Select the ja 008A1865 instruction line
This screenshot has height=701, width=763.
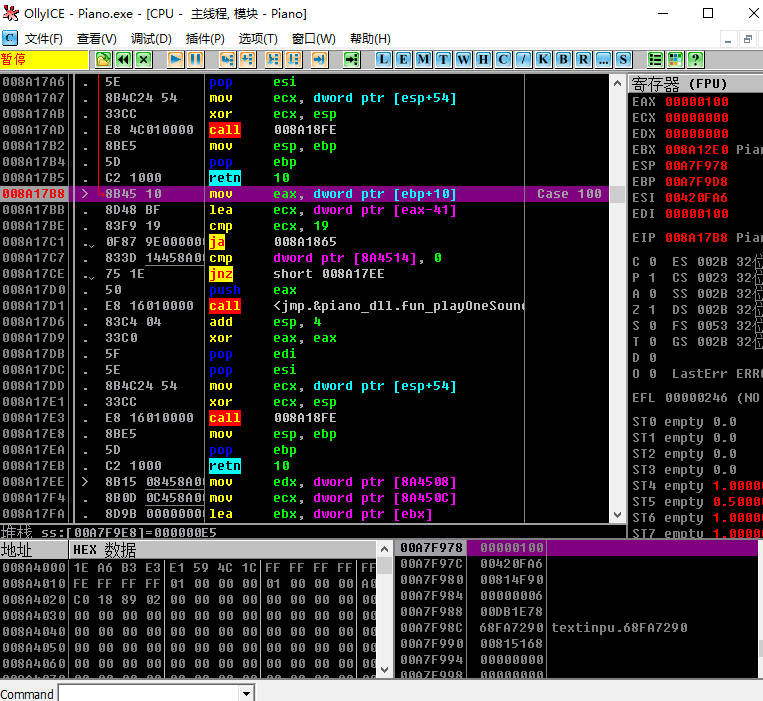click(x=304, y=242)
